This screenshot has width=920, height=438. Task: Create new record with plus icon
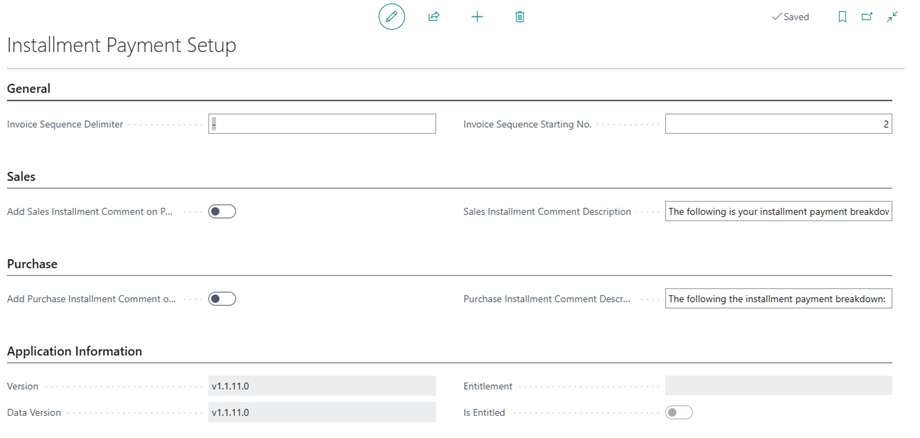click(477, 17)
